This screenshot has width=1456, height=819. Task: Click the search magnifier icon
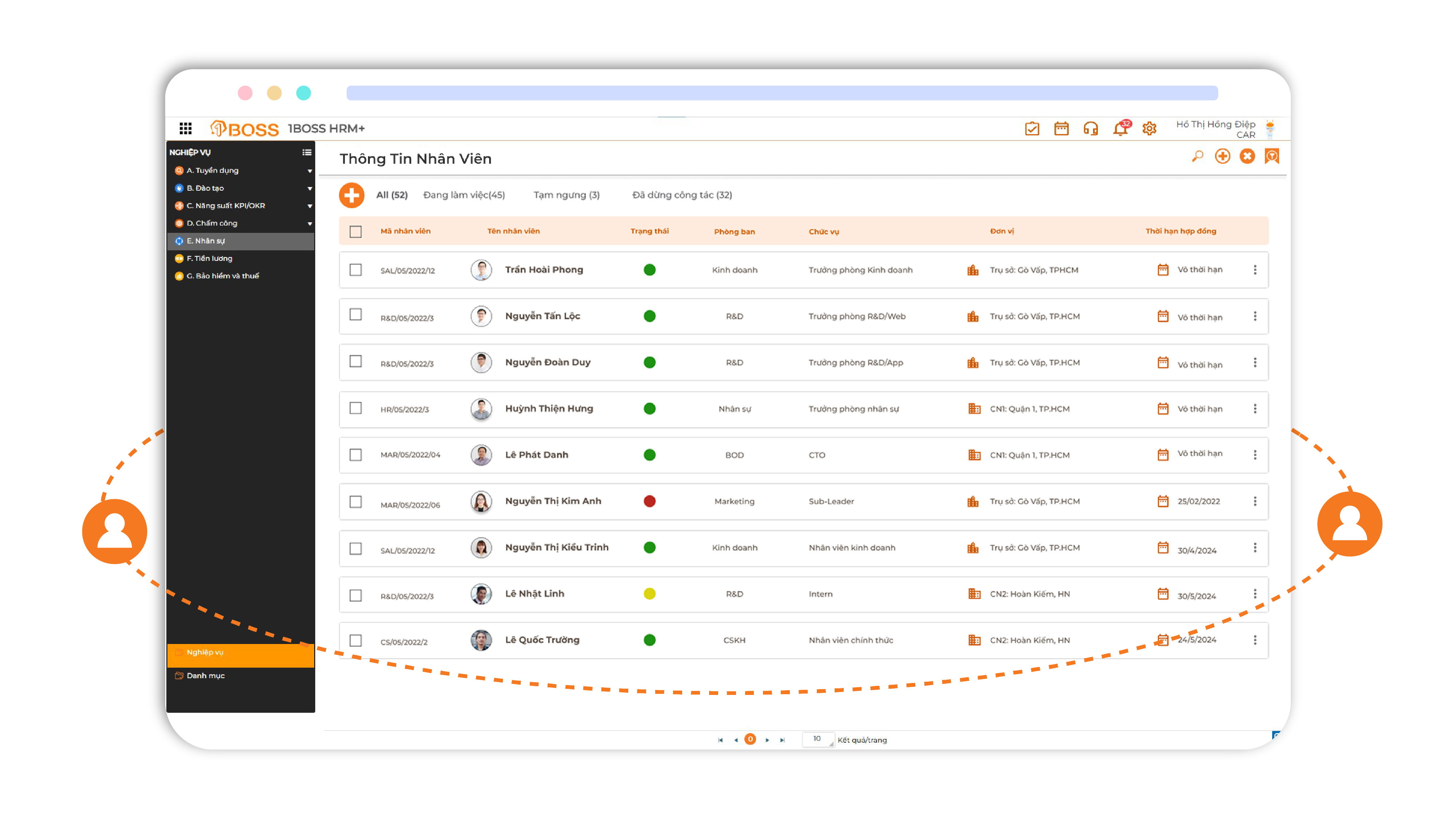coord(1197,156)
